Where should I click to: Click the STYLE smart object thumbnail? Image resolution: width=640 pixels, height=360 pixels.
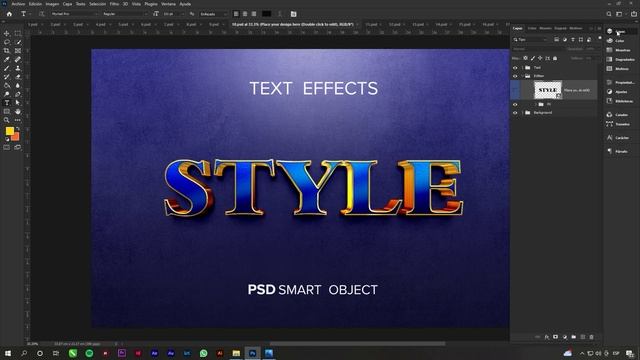click(x=548, y=90)
